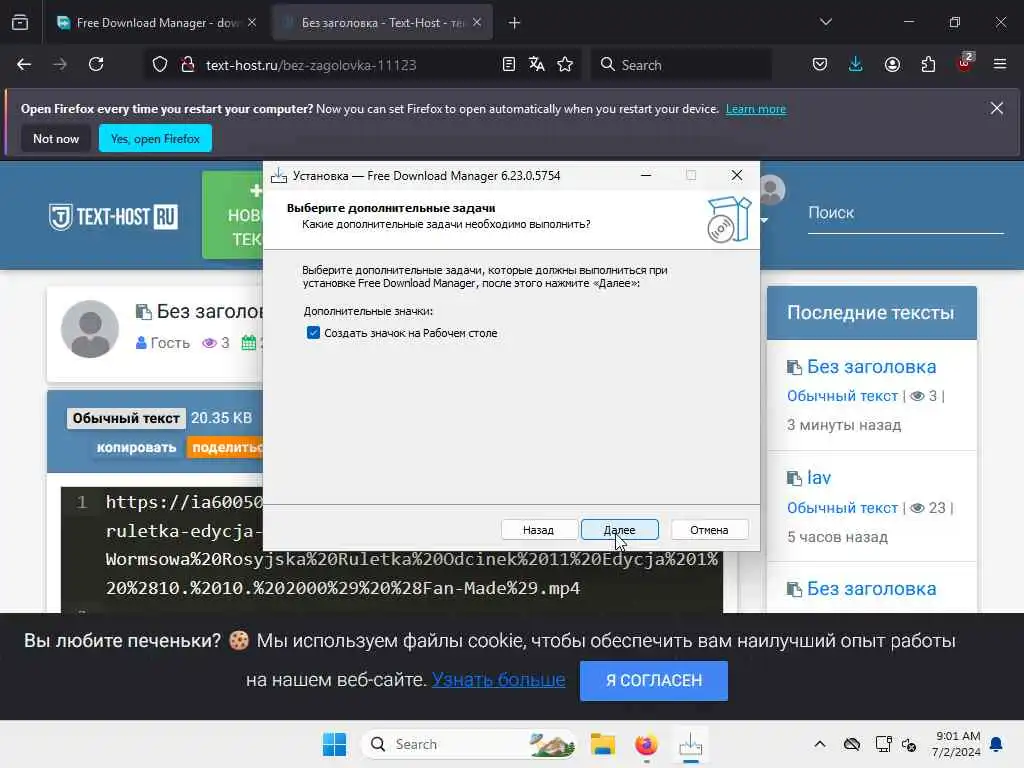This screenshot has width=1024, height=768.
Task: Go back in Firefox history
Action: (x=24, y=65)
